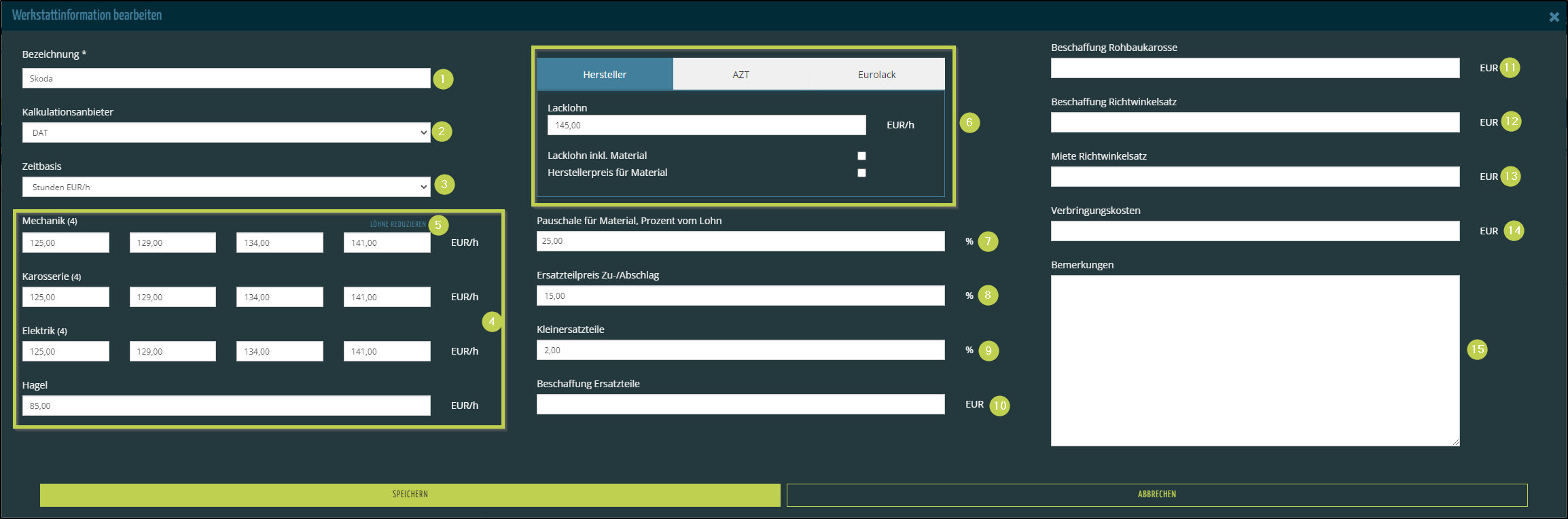Click the numbered marker 10 beside Beschaffung Ersatzteile
Viewport: 1568px width, 519px height.
click(999, 406)
